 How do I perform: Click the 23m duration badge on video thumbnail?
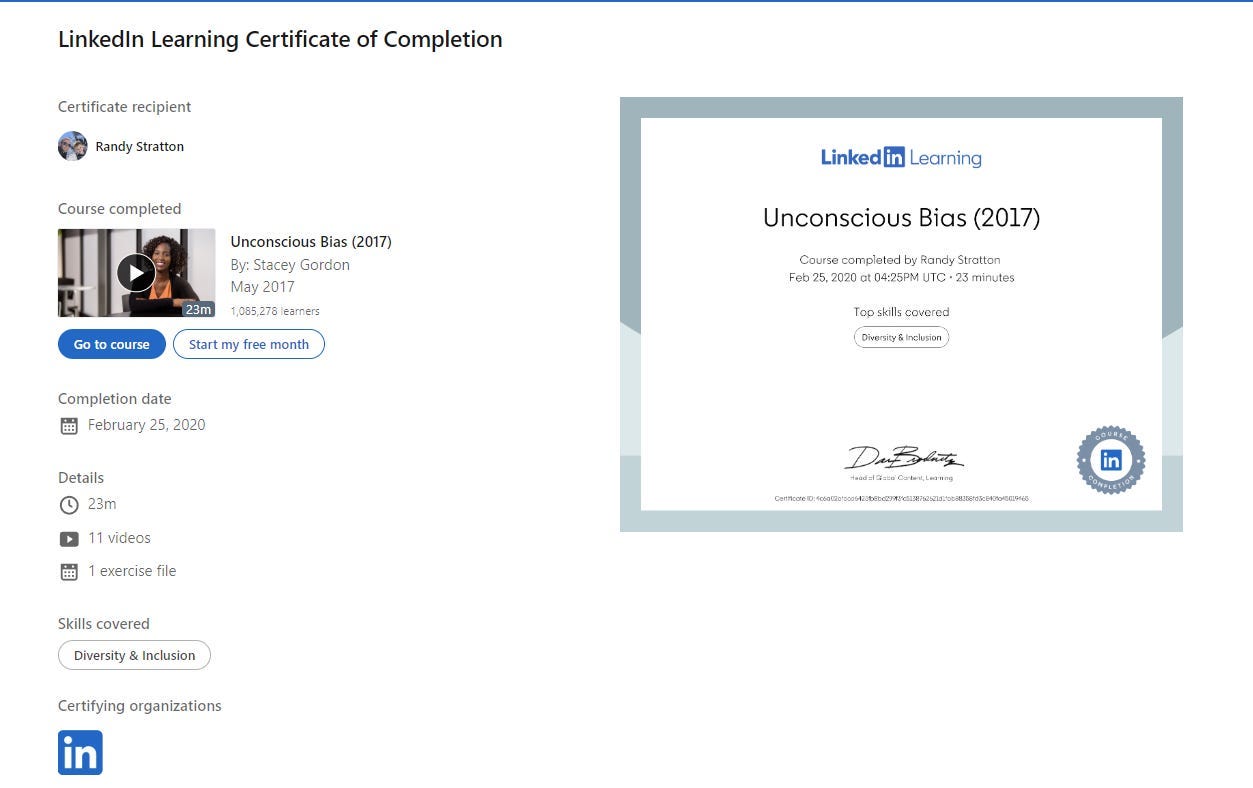point(198,309)
